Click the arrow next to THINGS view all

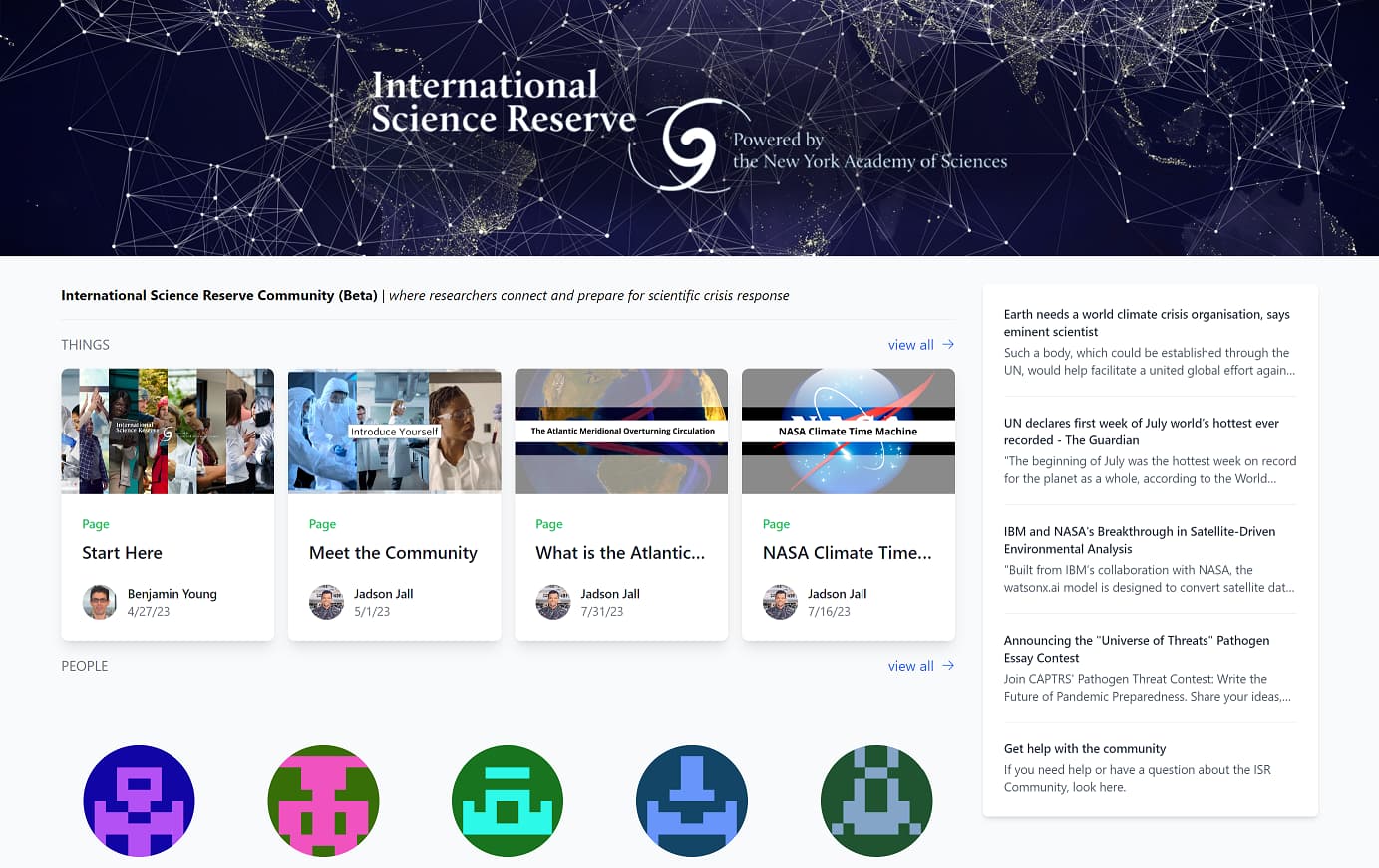[948, 344]
